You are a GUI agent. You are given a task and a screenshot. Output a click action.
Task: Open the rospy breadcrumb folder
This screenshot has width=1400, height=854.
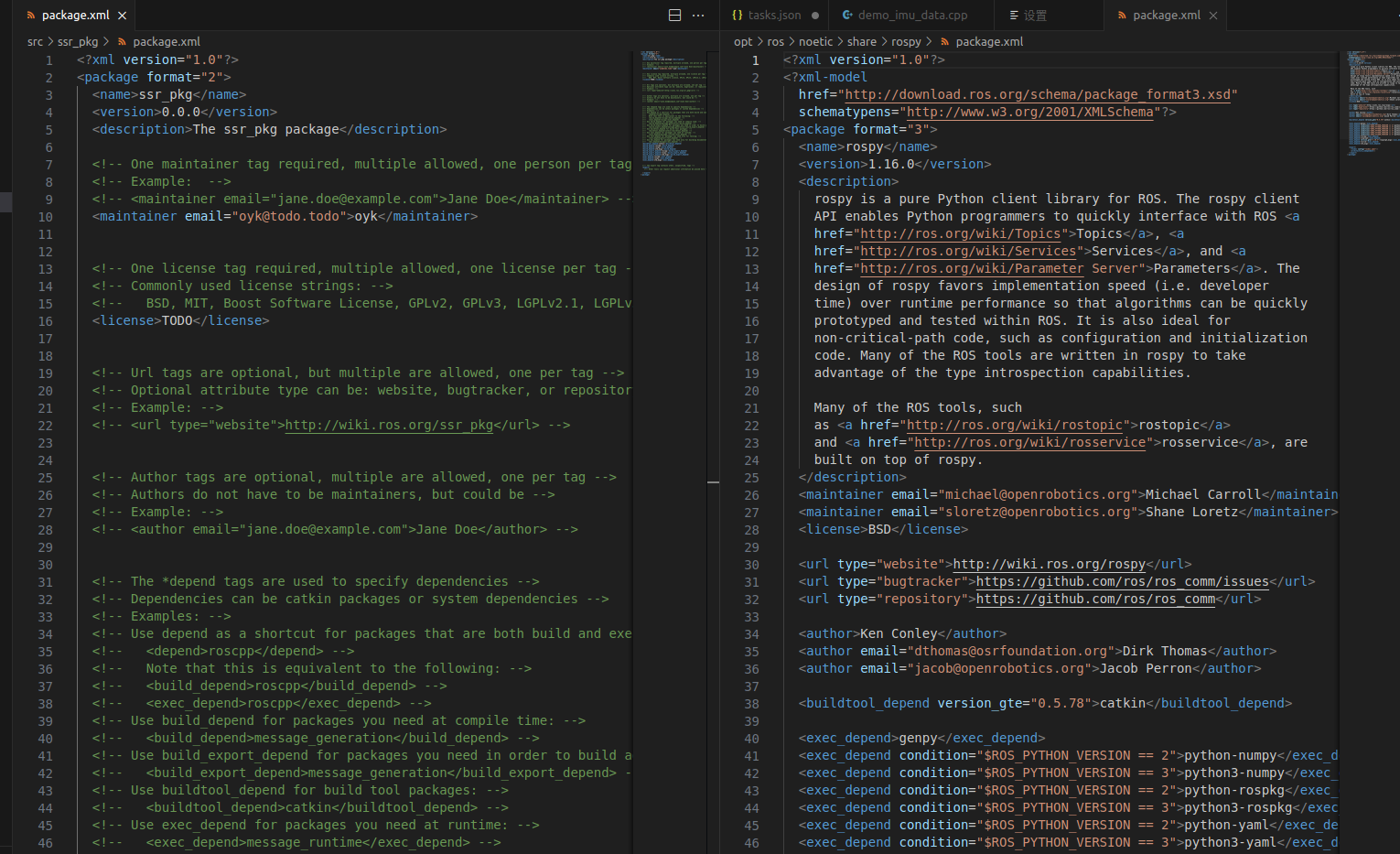pos(907,42)
